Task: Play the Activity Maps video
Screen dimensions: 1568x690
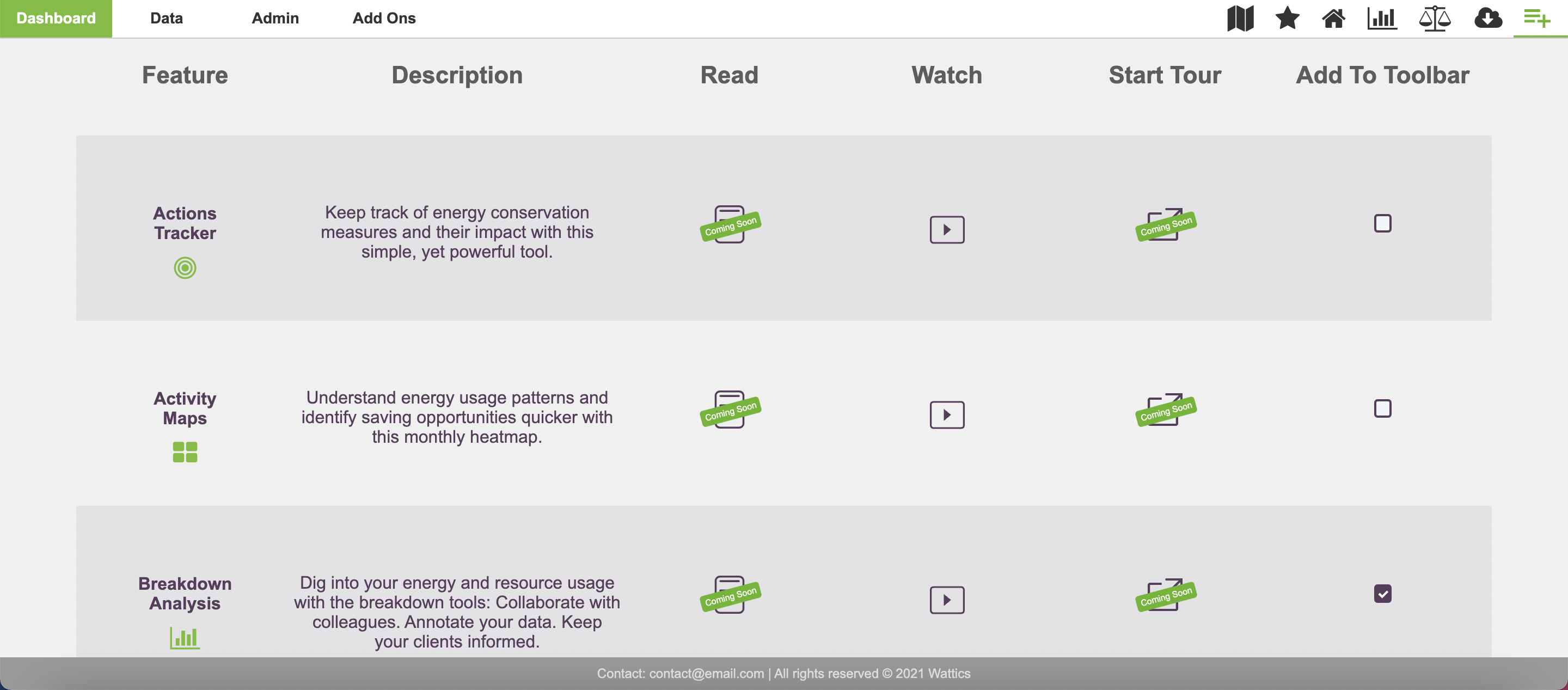Action: tap(947, 415)
